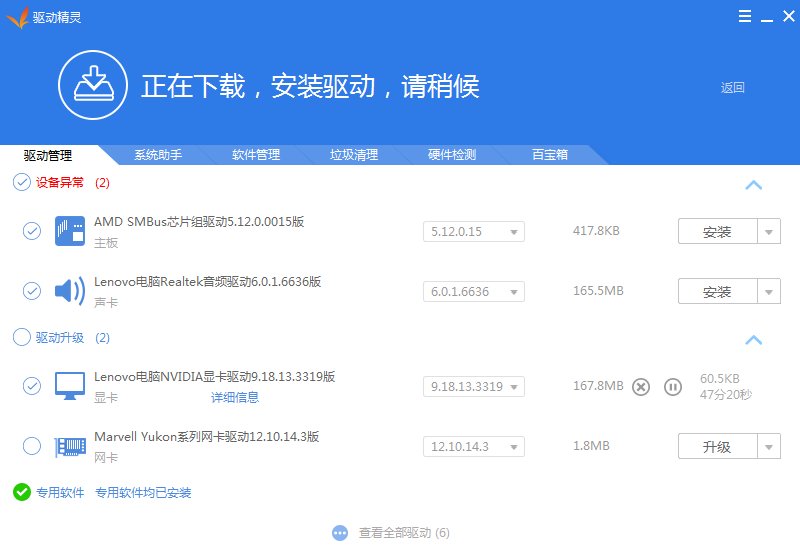Open the hamburger main menu icon
This screenshot has height=560, width=800.
[x=744, y=16]
